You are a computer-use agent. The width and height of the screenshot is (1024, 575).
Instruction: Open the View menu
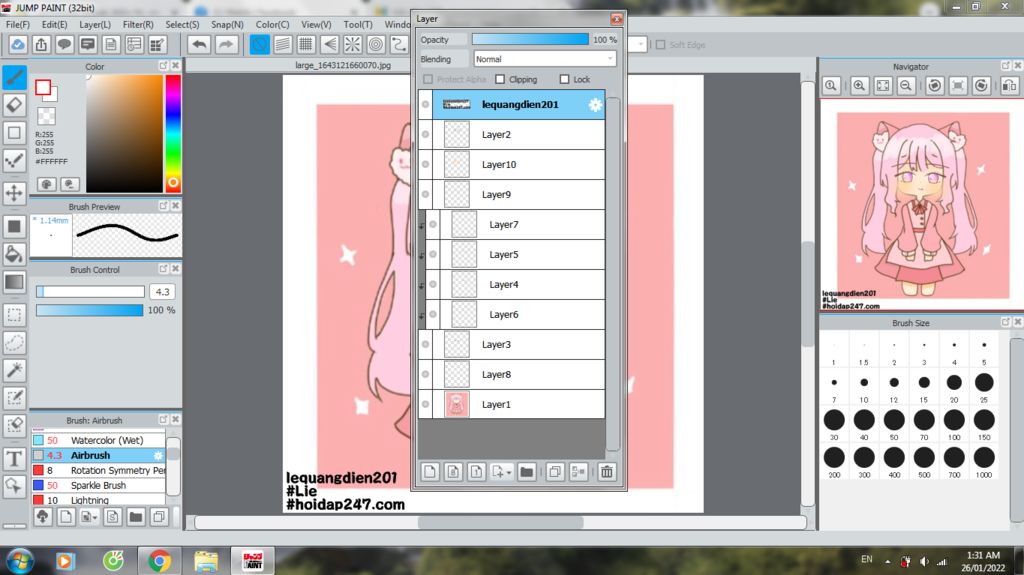coord(316,24)
